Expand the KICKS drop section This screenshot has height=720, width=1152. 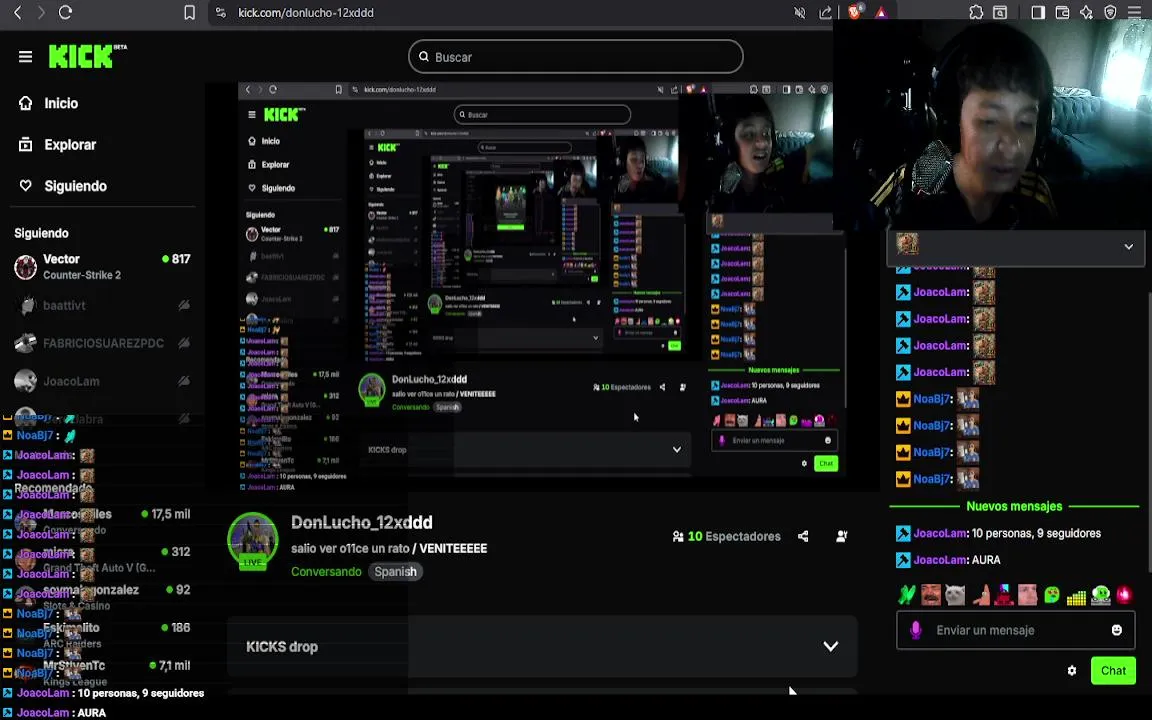(542, 647)
